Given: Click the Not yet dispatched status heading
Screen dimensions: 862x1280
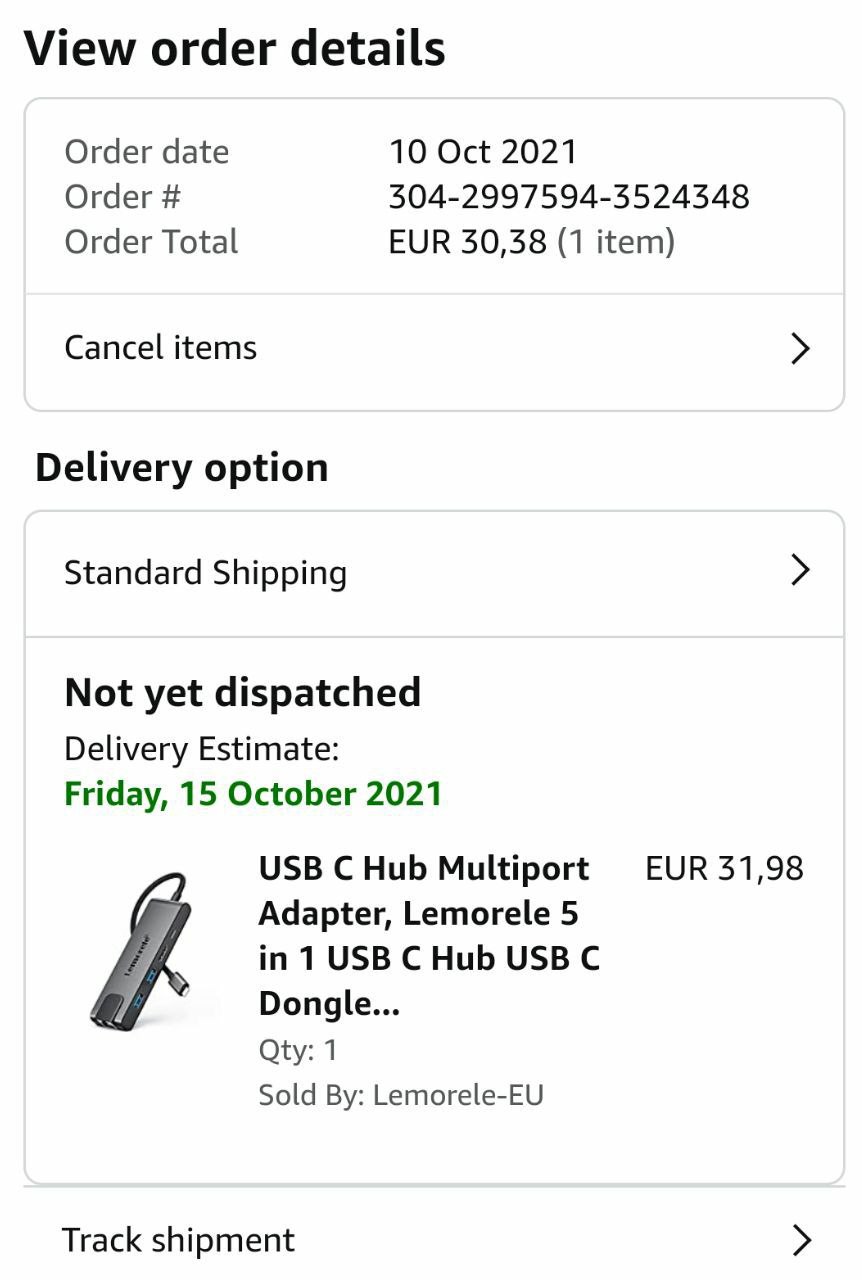Looking at the screenshot, I should 243,692.
